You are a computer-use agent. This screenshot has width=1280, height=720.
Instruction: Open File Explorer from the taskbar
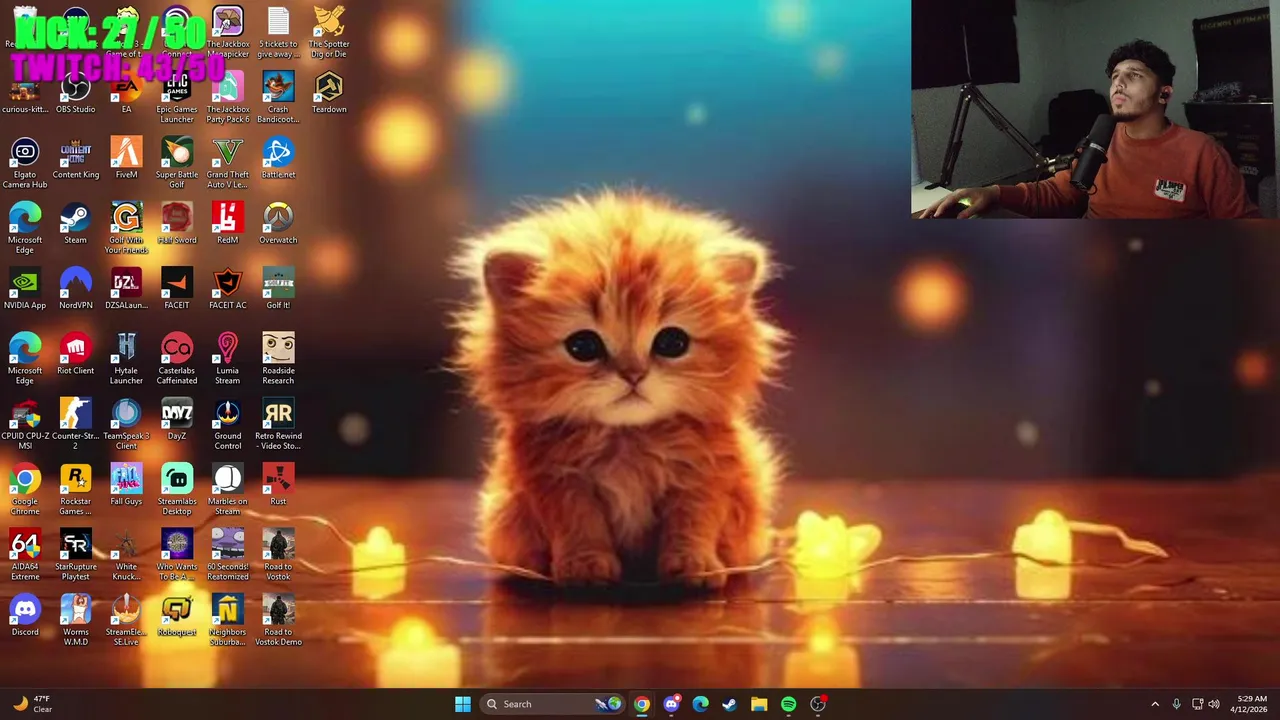759,704
